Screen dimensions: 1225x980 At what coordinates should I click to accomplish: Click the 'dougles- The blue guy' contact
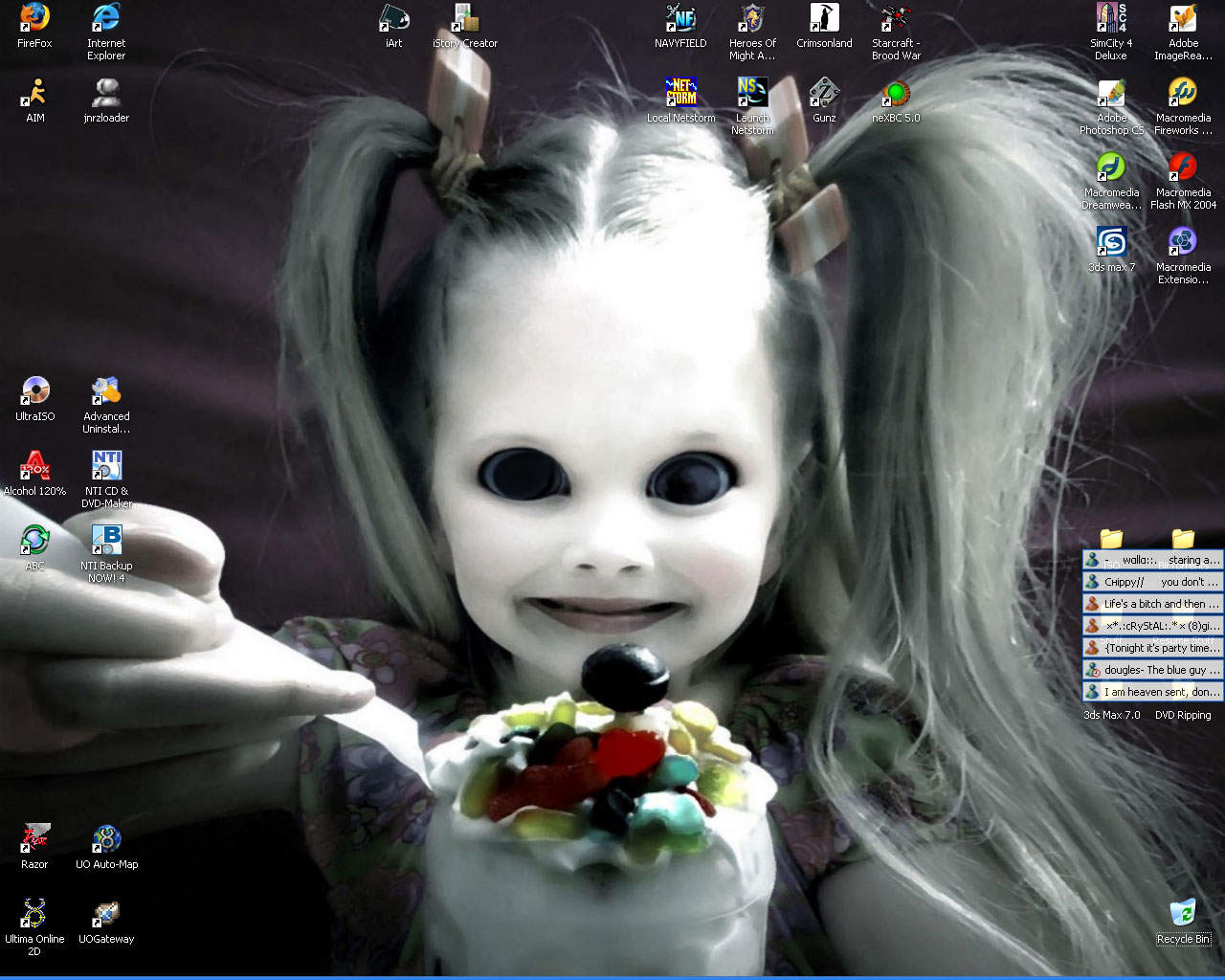point(1153,670)
